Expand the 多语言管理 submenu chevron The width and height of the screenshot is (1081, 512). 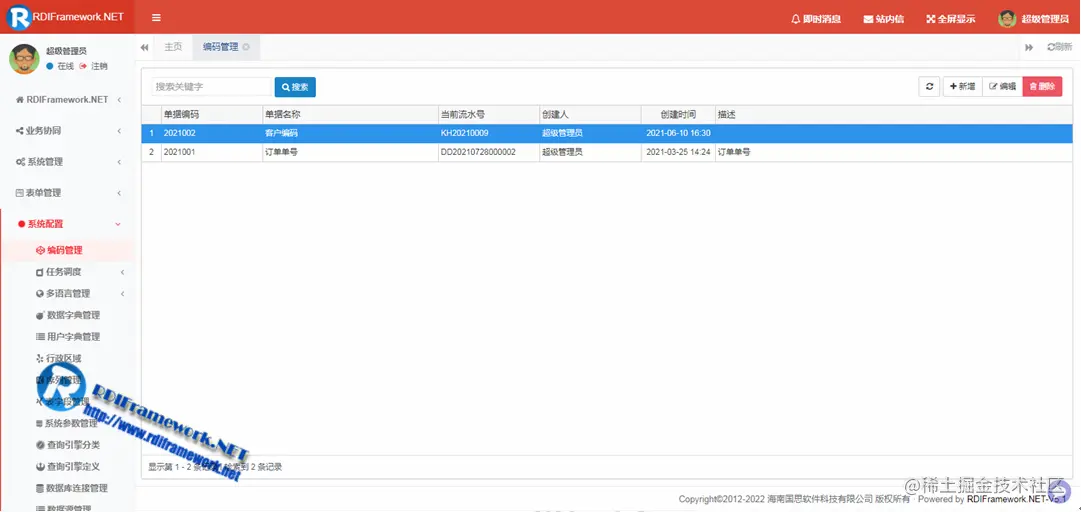122,294
